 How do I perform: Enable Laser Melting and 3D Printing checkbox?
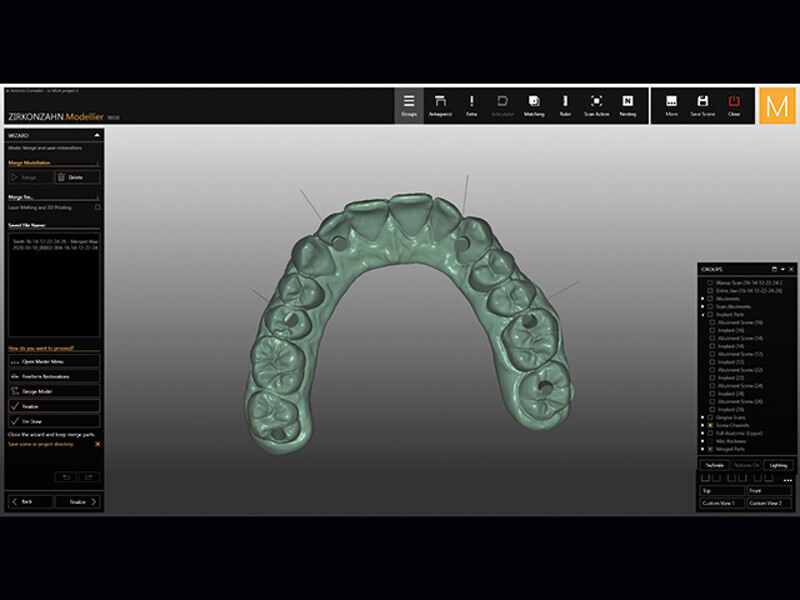(97, 207)
